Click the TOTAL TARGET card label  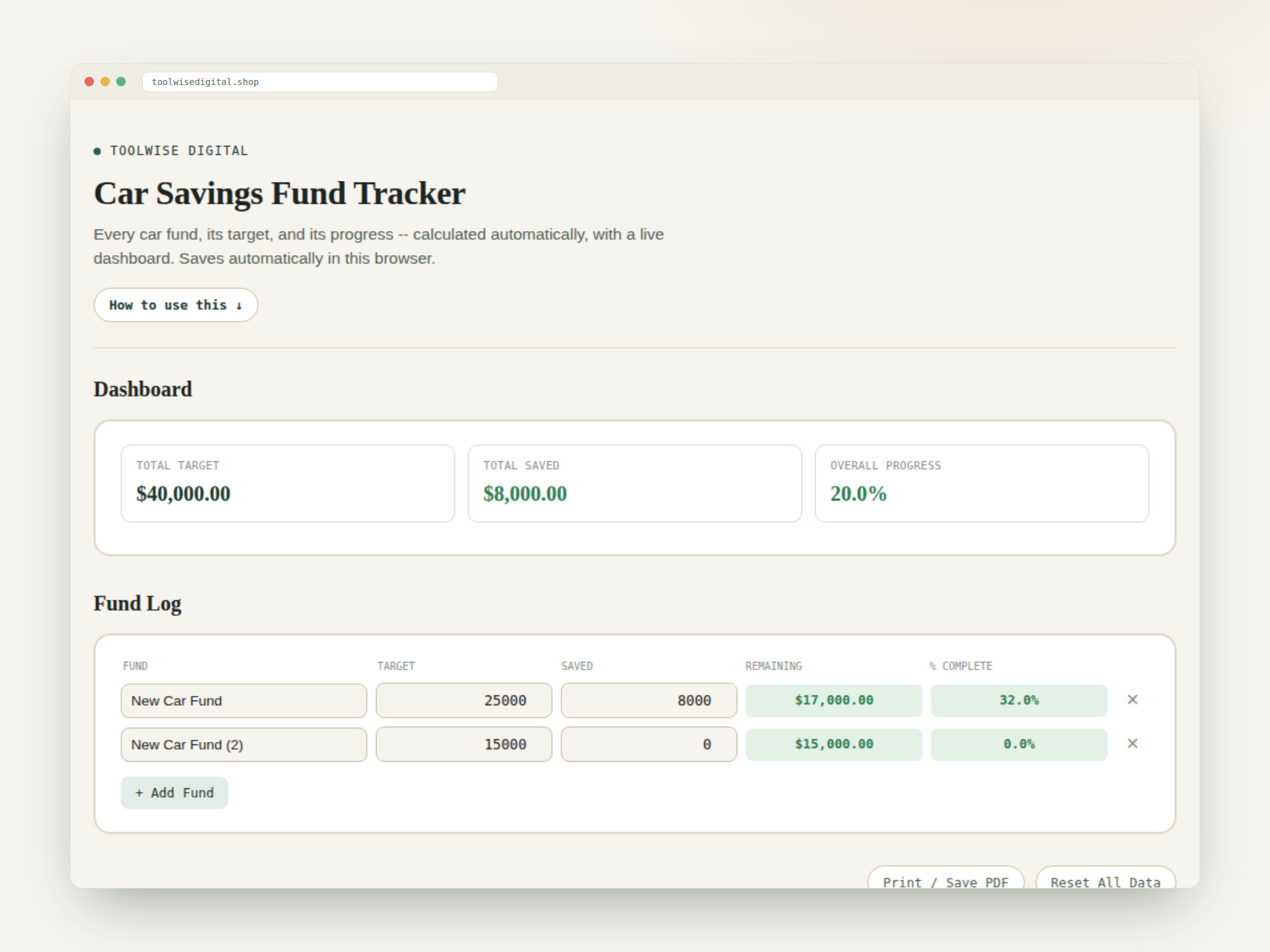point(178,465)
